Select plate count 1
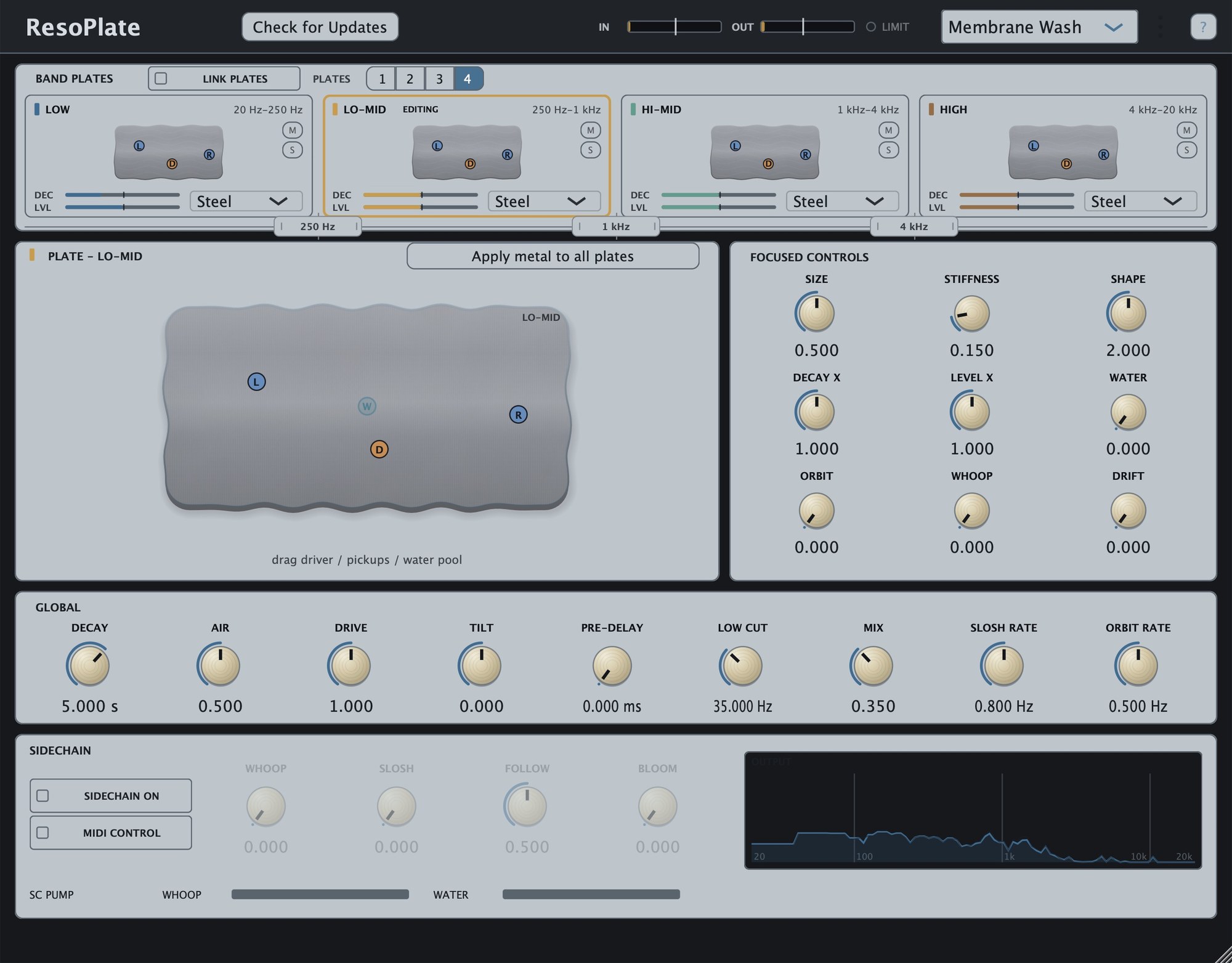Screen dimensions: 1232x963 tap(382, 78)
